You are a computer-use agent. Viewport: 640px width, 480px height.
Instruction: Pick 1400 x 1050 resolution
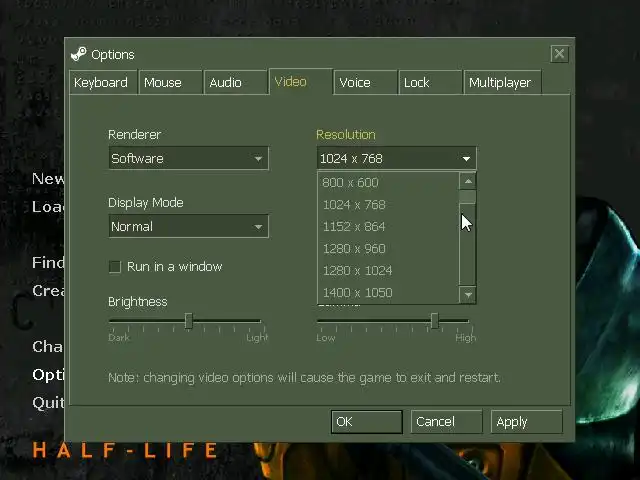[x=388, y=293]
